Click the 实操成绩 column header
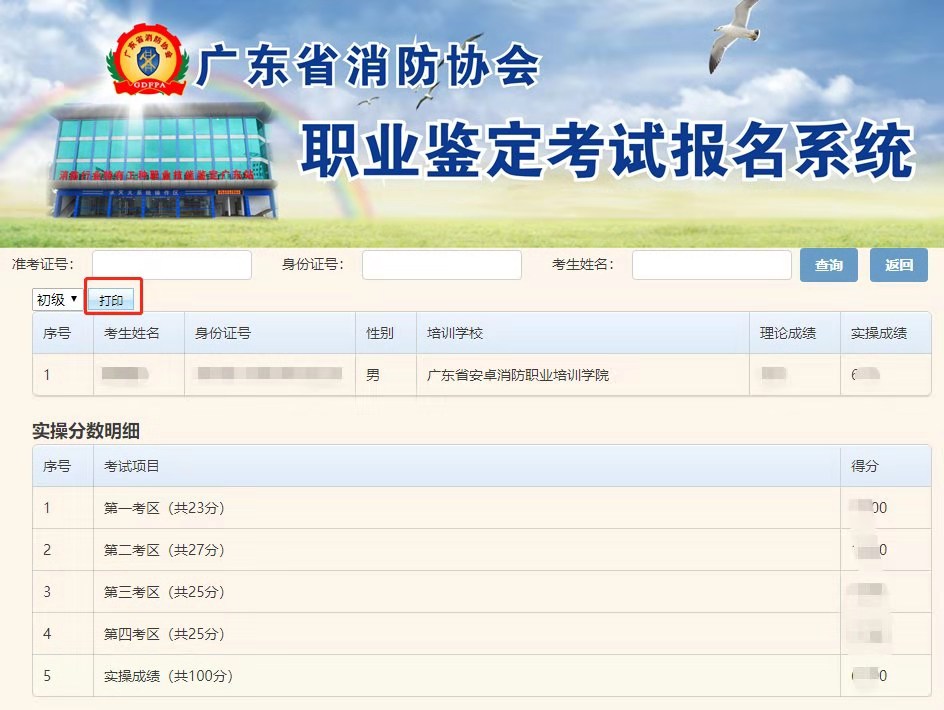Viewport: 944px width, 710px height. point(878,333)
